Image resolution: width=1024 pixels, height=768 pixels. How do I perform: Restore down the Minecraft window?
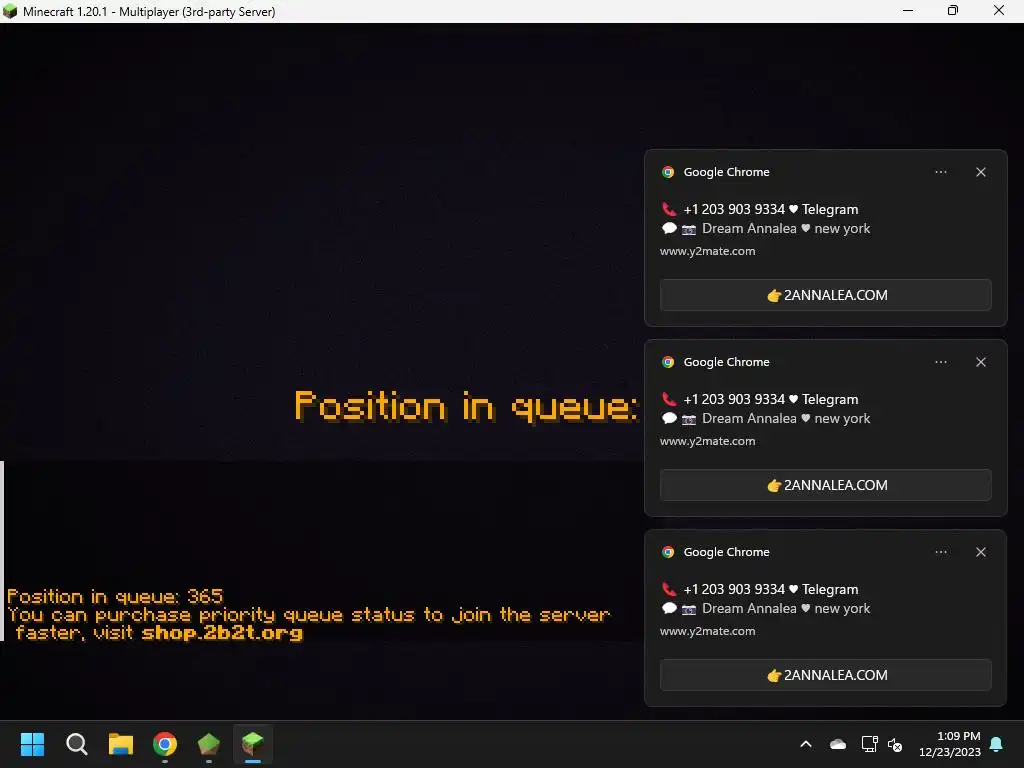tap(953, 10)
